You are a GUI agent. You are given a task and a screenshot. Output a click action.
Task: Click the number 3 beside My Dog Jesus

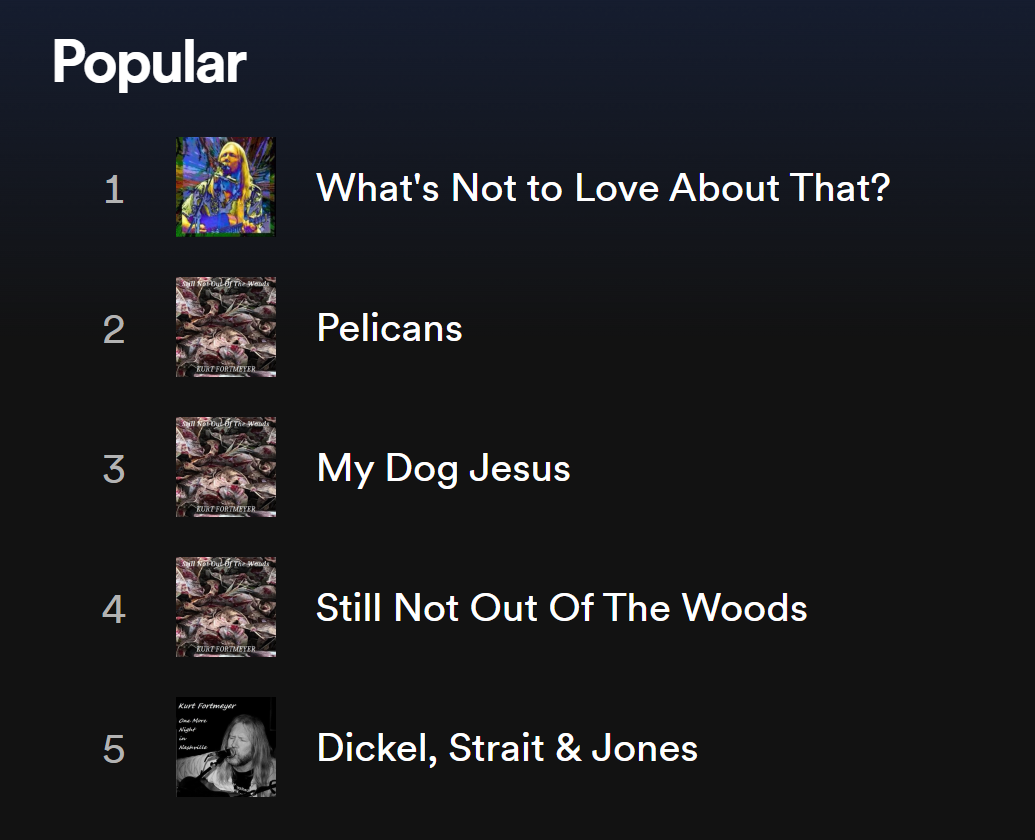coord(114,469)
